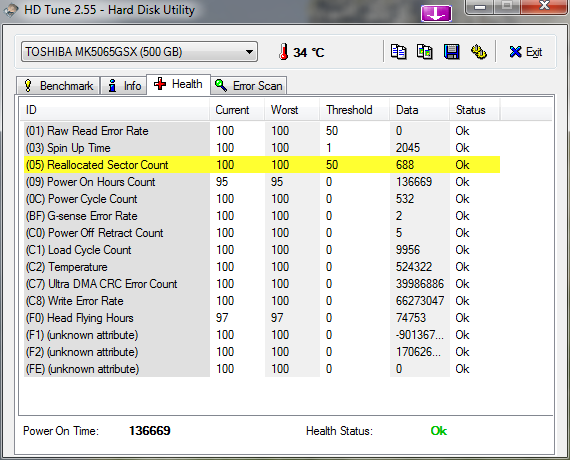Click the red thermometer temperature icon
Image resolution: width=570 pixels, height=460 pixels.
(284, 52)
